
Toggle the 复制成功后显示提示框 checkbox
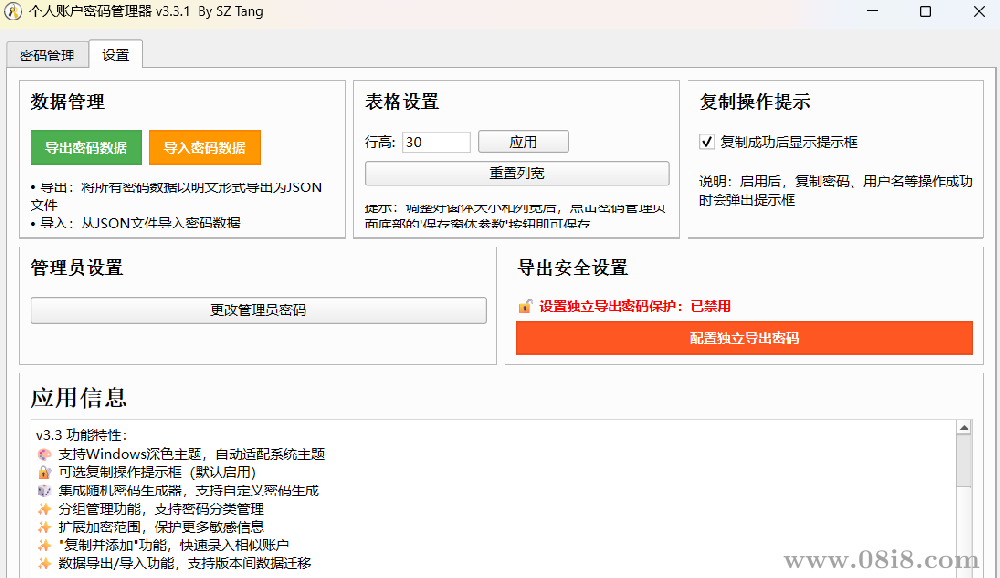pos(707,142)
